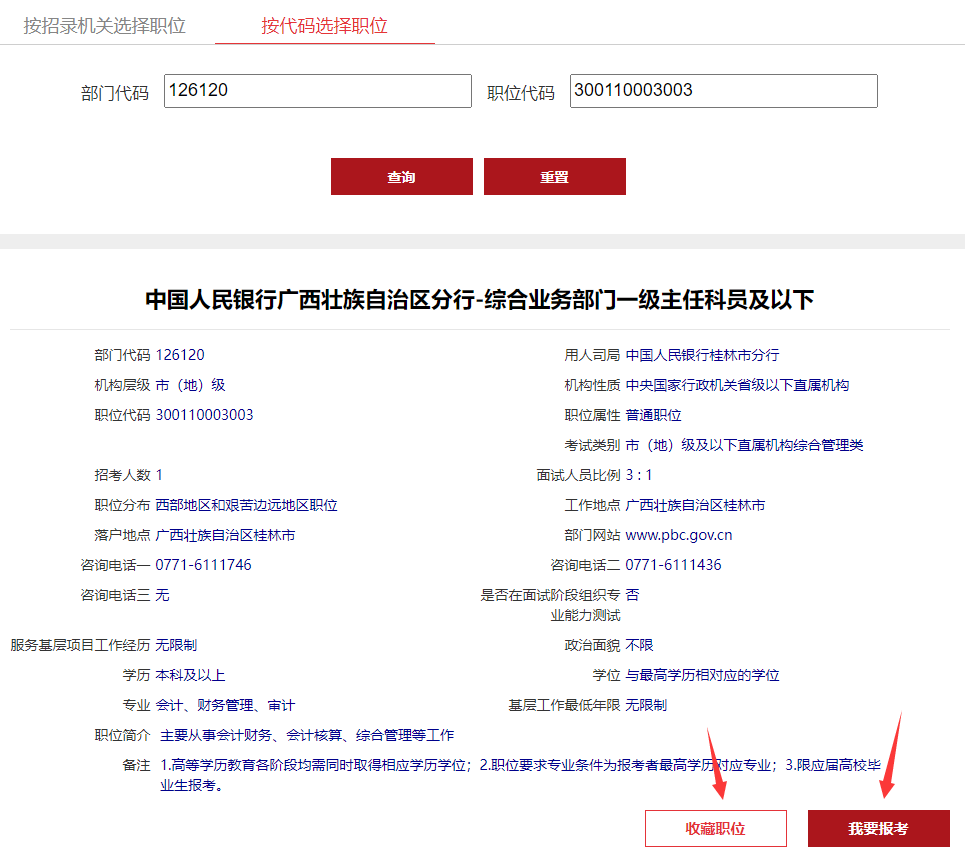The height and width of the screenshot is (857, 965).
Task: Click 职位属性 value 普通职位
Action: coord(654,415)
